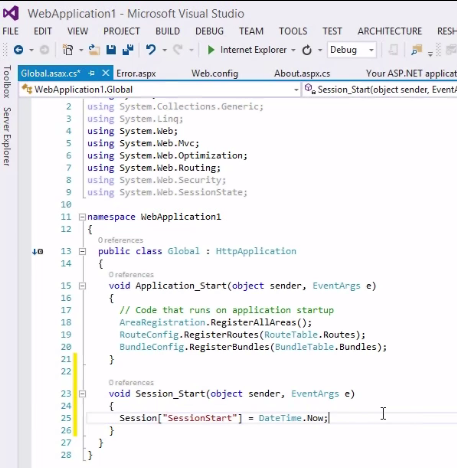Screen dimensions: 457x468
Task: Open the Internet Explorer browser dropdown
Action: tap(293, 50)
